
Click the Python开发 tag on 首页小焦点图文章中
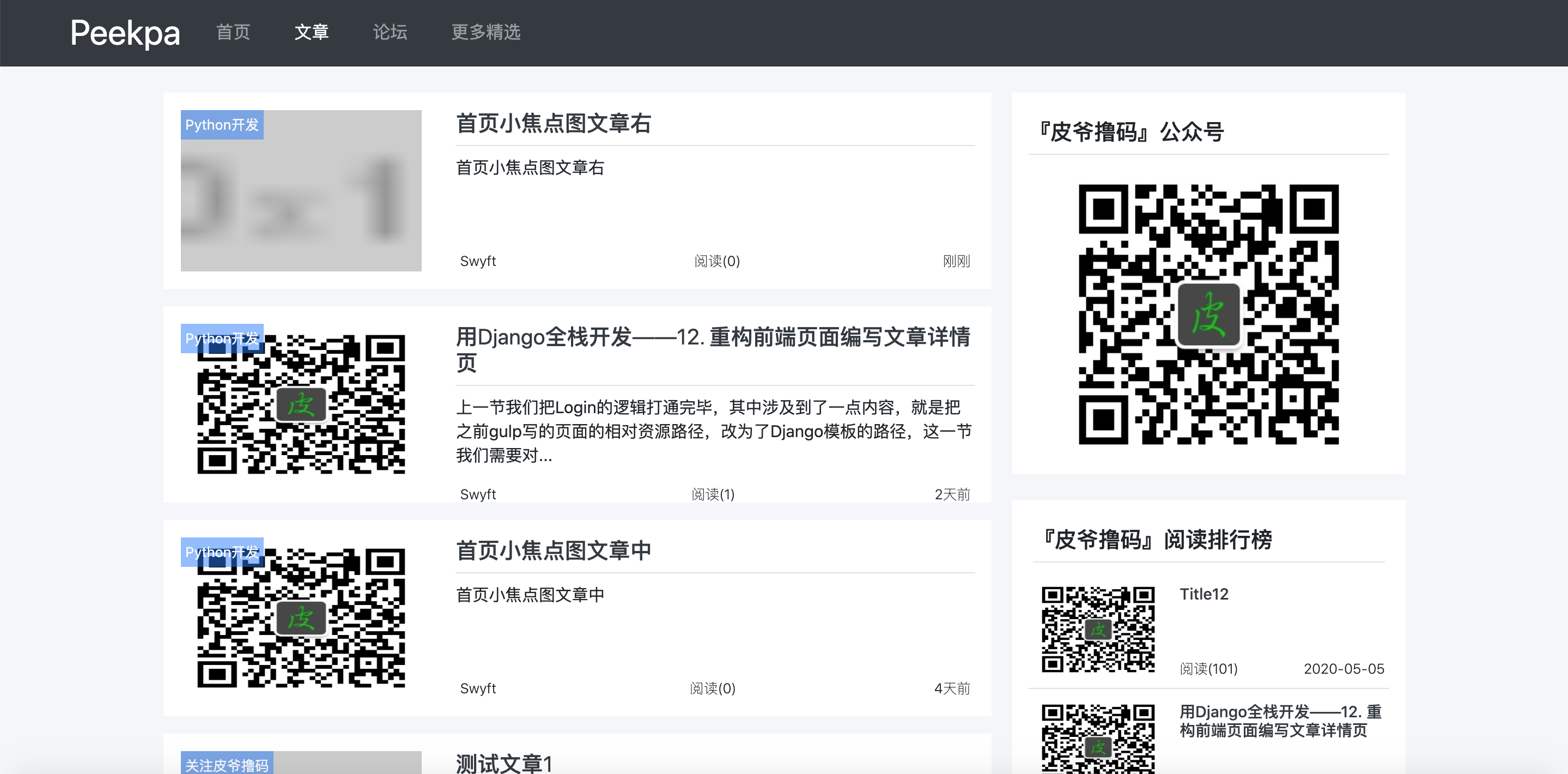tap(222, 552)
